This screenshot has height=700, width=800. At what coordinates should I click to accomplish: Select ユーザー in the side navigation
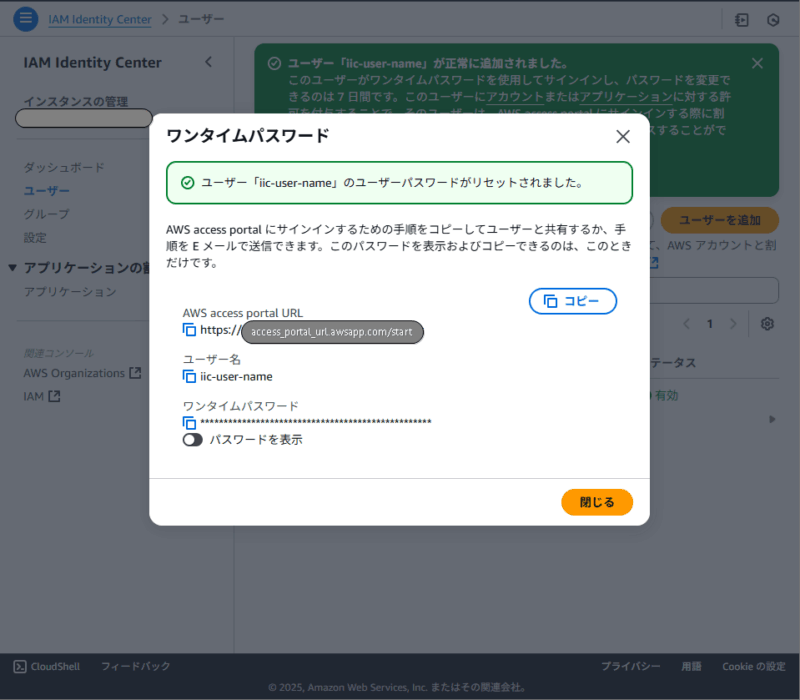[x=46, y=191]
